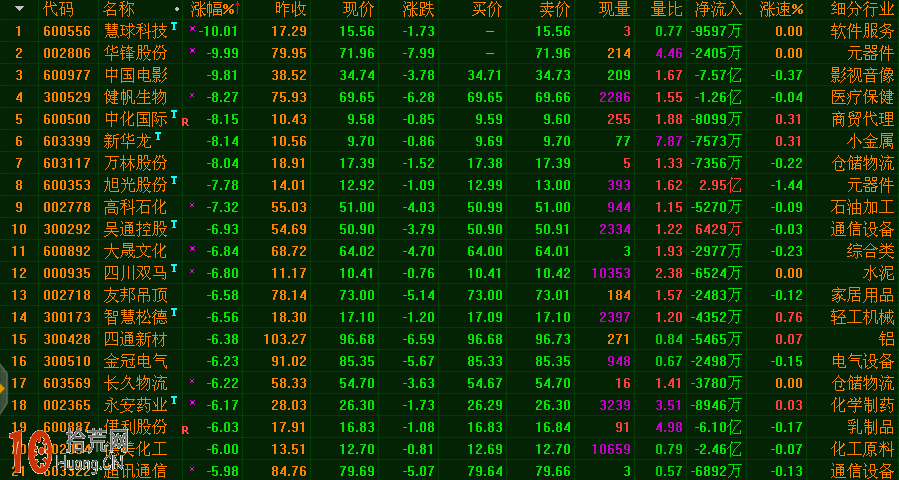Click the purple x marker in 长久物流 row
The image size is (899, 480).
193,380
